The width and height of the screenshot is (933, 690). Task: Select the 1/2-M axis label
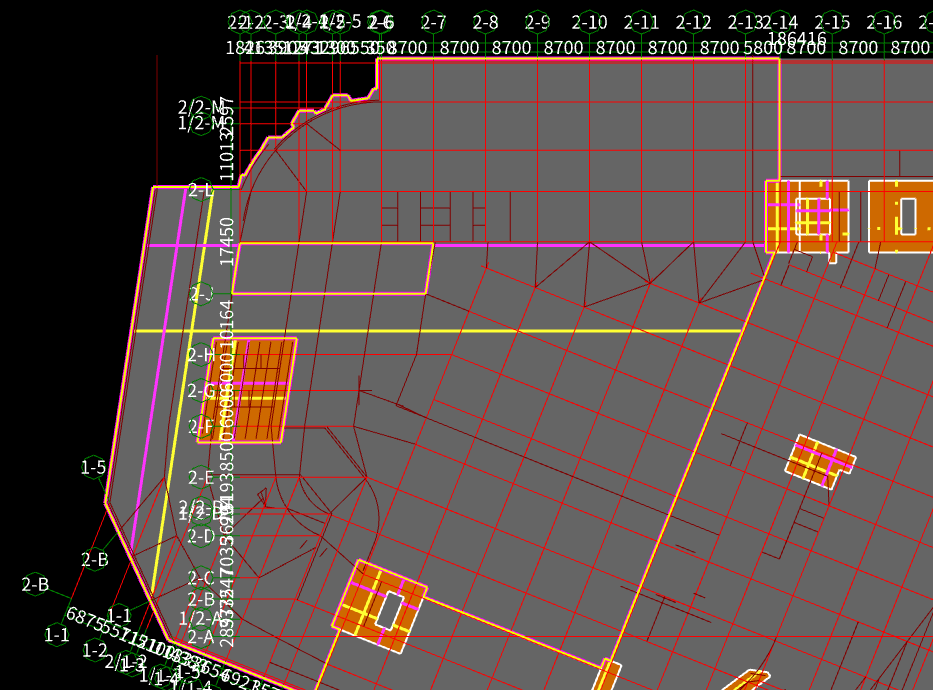pos(201,123)
